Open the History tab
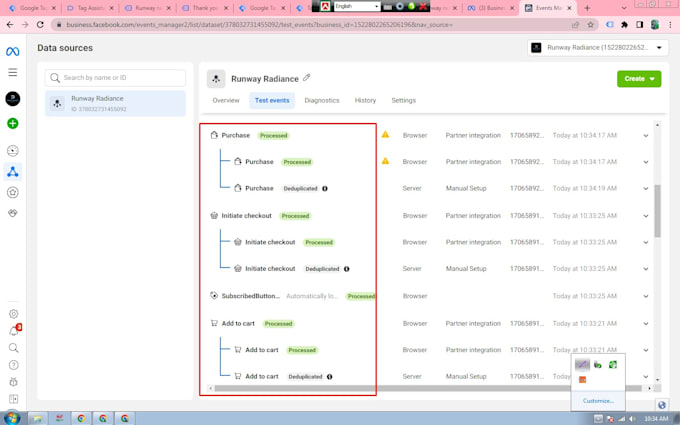This screenshot has width=680, height=425. [365, 100]
